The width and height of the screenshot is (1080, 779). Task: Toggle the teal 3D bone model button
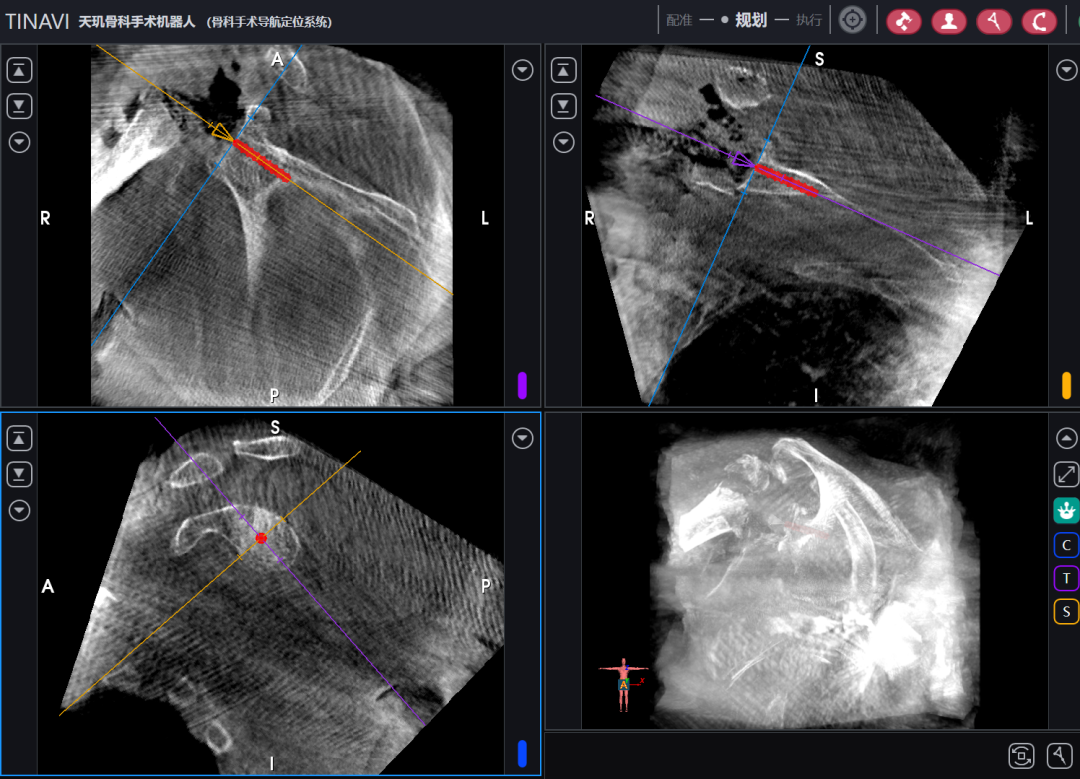pos(1066,511)
